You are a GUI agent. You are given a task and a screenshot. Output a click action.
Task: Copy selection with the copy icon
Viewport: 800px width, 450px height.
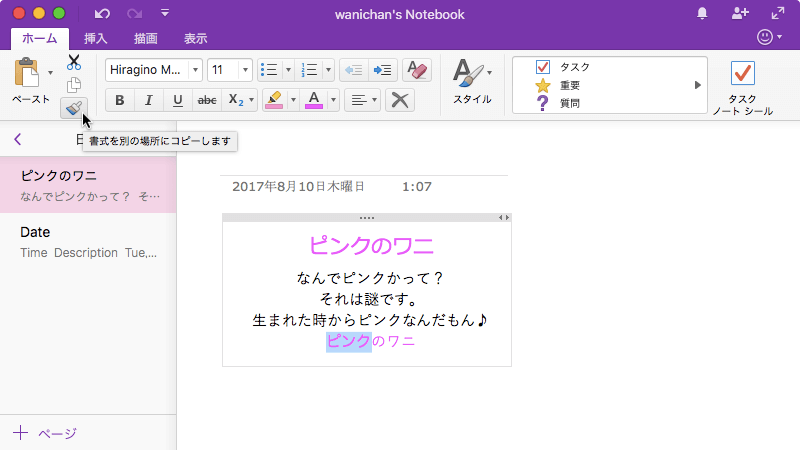[x=74, y=85]
